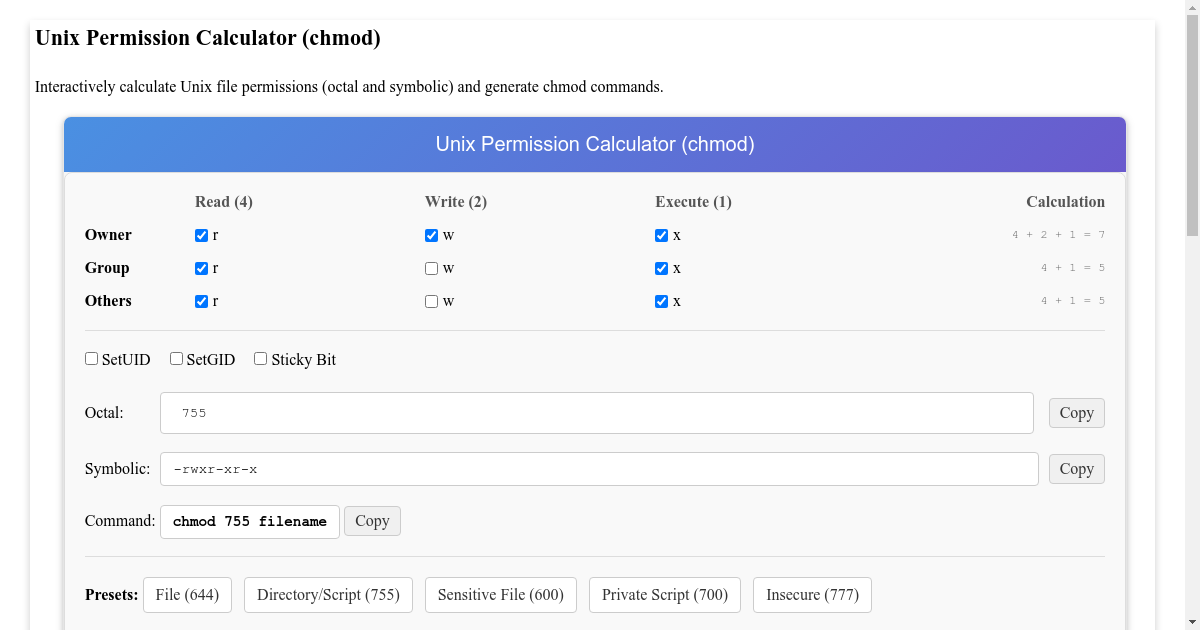1200x630 pixels.
Task: Apply the Insecure (777) preset
Action: pyautogui.click(x=812, y=594)
